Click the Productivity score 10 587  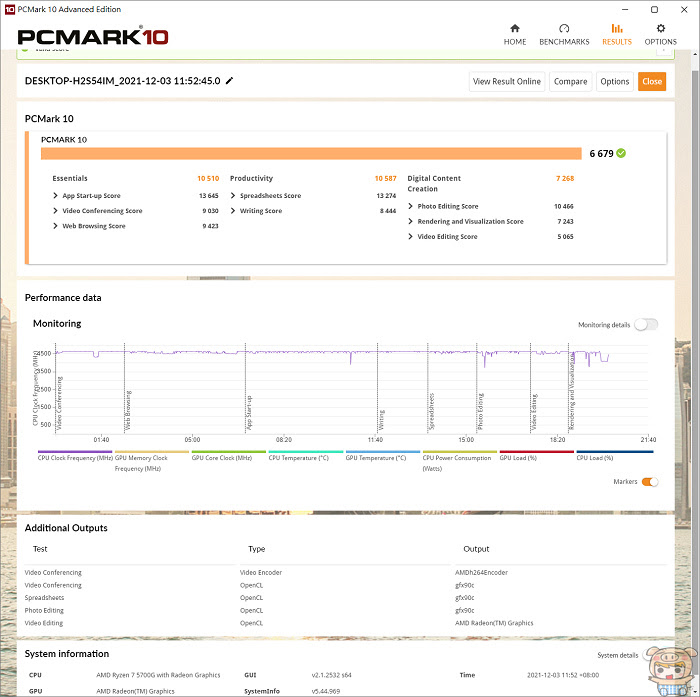pos(385,179)
